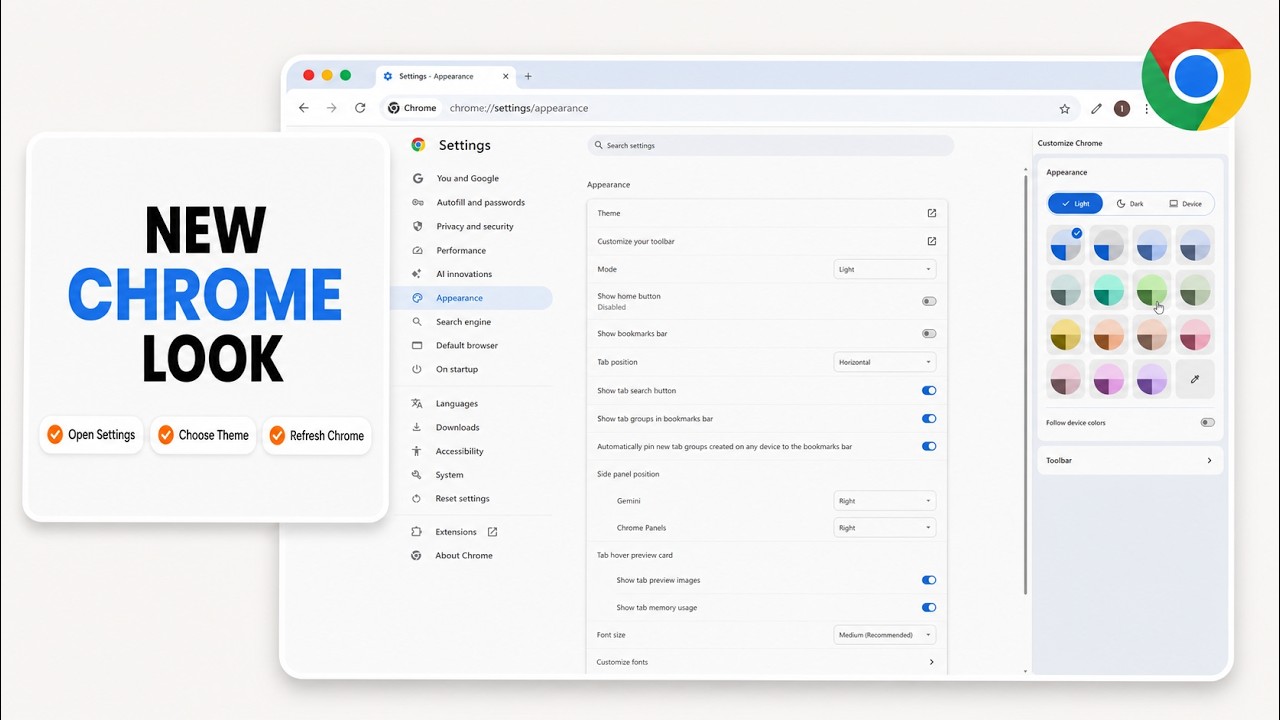
Task: Enable the Show home button toggle
Action: click(x=929, y=301)
